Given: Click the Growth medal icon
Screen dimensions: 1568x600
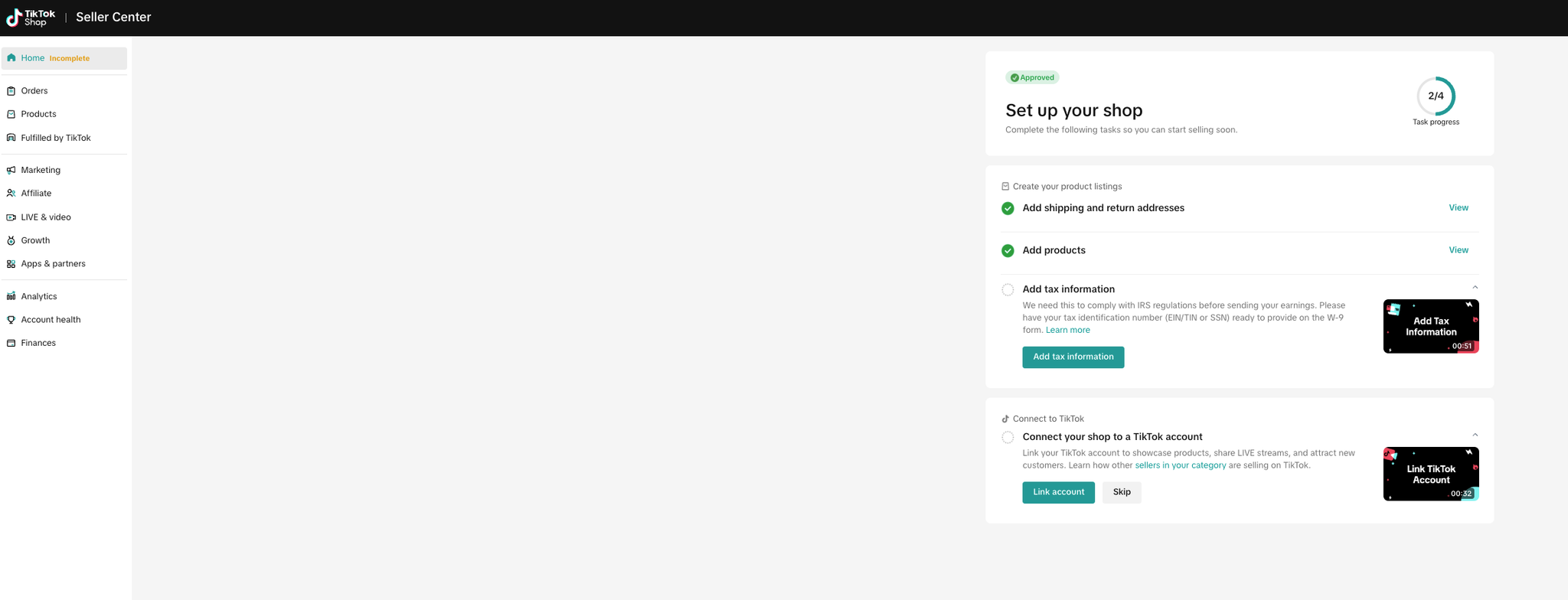Looking at the screenshot, I should point(11,240).
